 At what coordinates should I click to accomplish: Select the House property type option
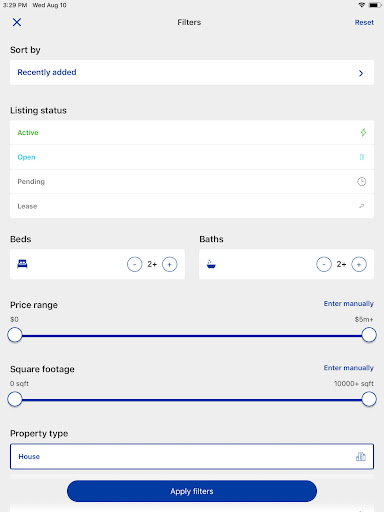192,456
